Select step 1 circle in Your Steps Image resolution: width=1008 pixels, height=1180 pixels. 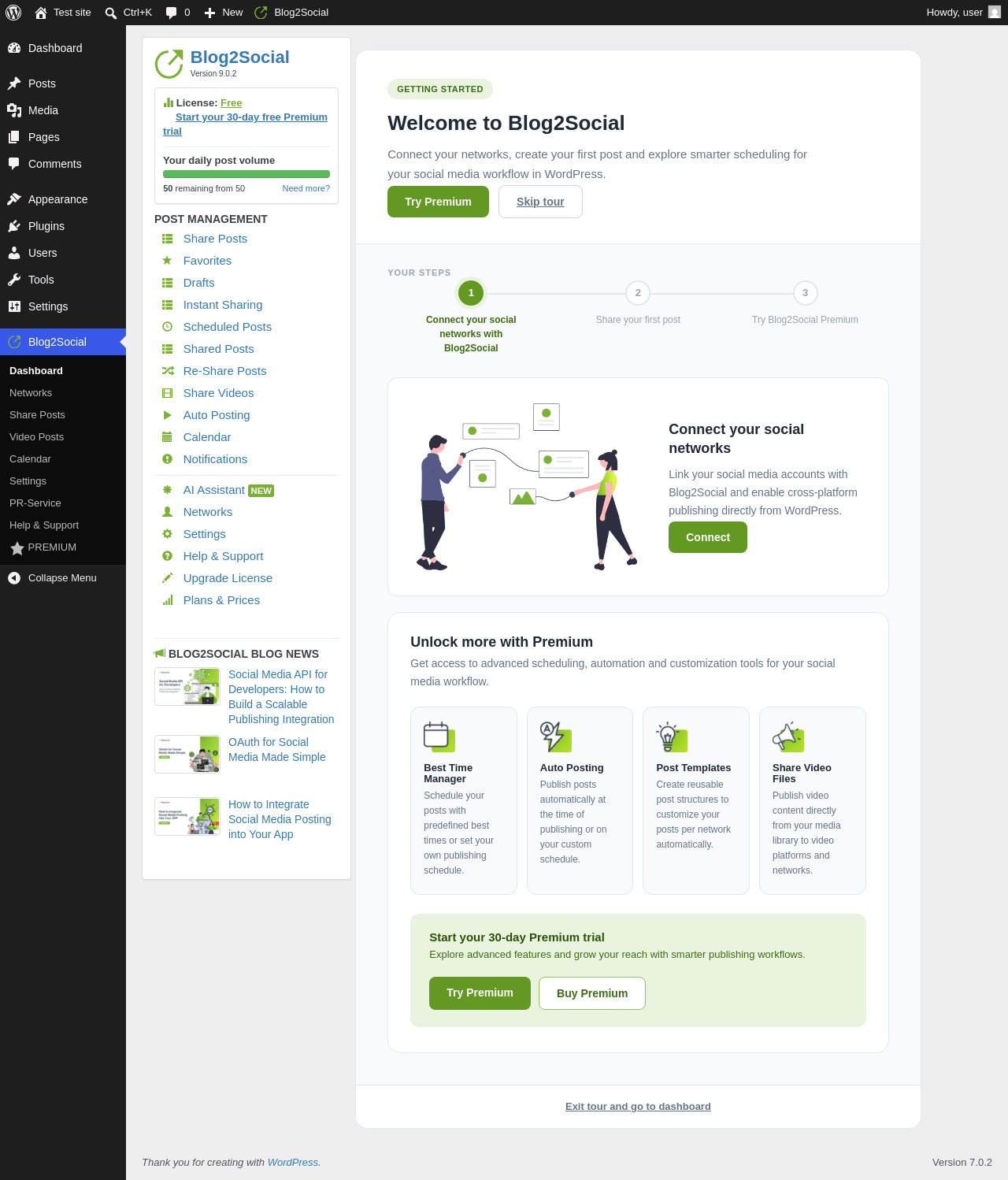[471, 293]
